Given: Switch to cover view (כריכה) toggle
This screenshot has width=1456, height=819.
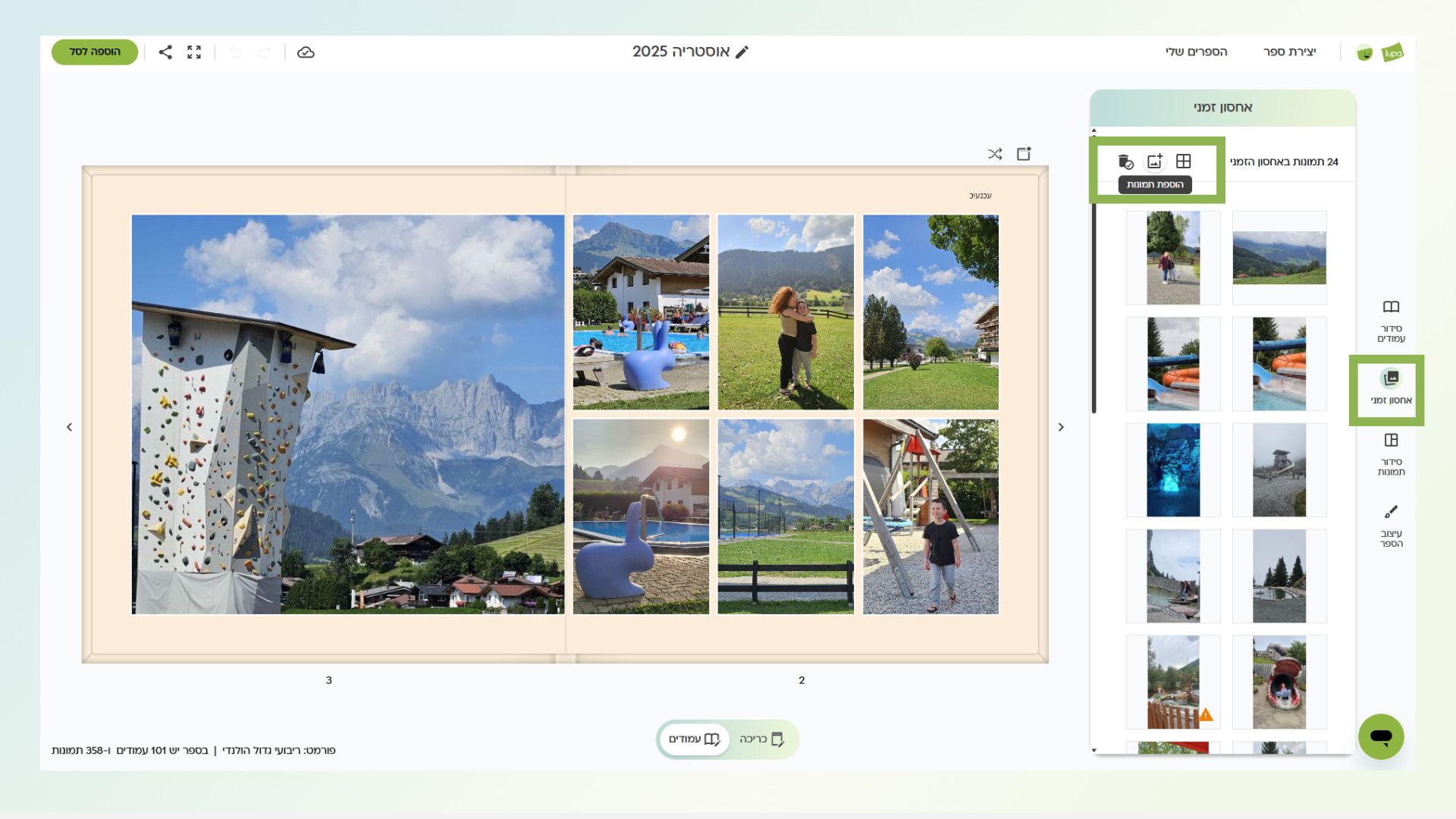Looking at the screenshot, I should (761, 739).
